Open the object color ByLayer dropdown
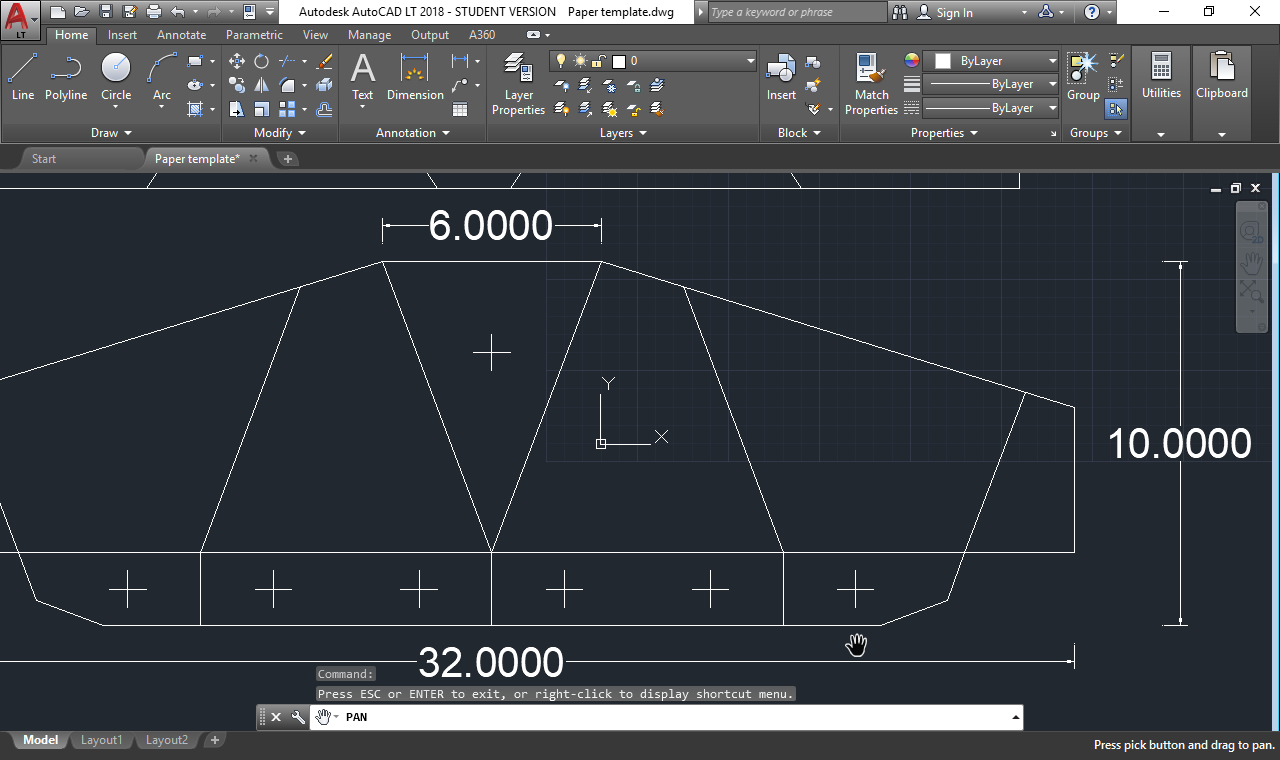 pos(991,61)
